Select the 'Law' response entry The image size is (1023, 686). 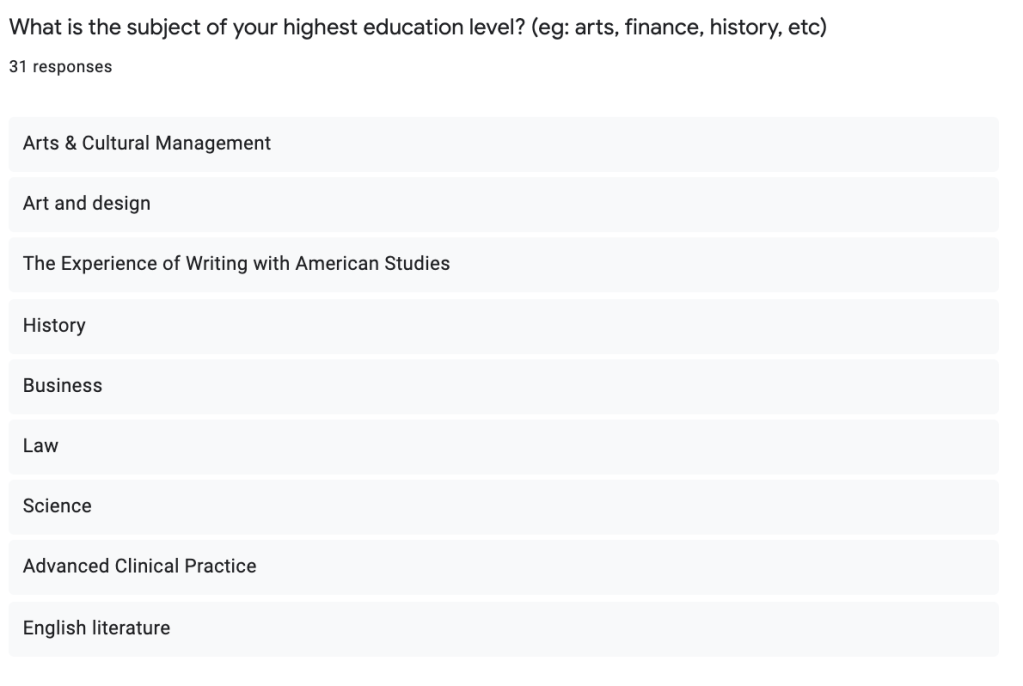point(40,446)
